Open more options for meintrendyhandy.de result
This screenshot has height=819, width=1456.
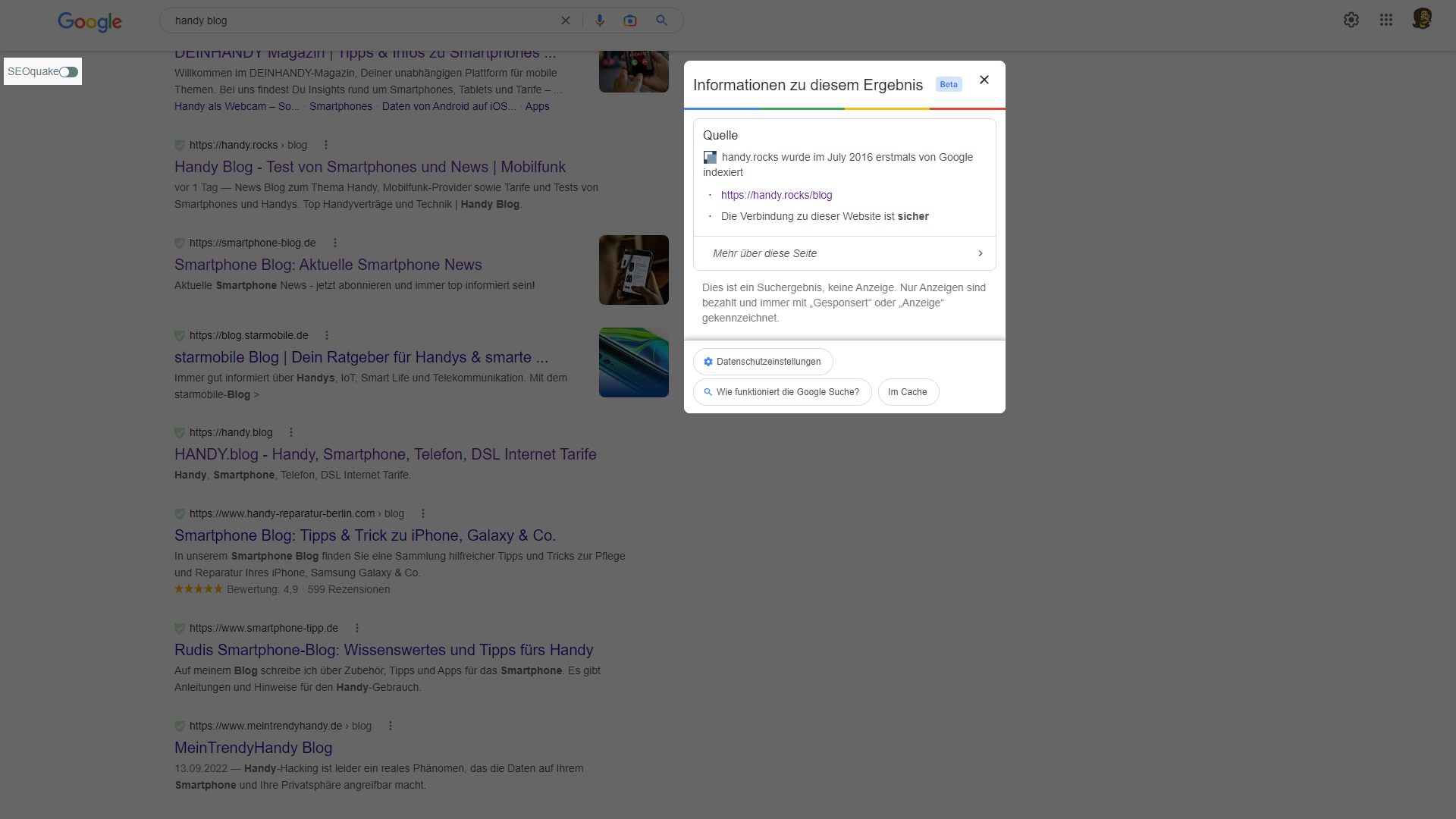[x=391, y=726]
